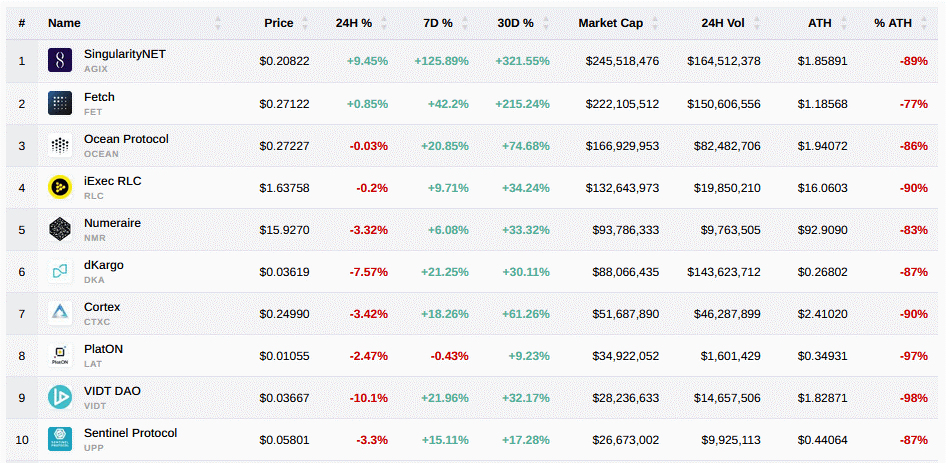Click the +321.55% 30D change value
The height and width of the screenshot is (463, 946).
click(522, 61)
